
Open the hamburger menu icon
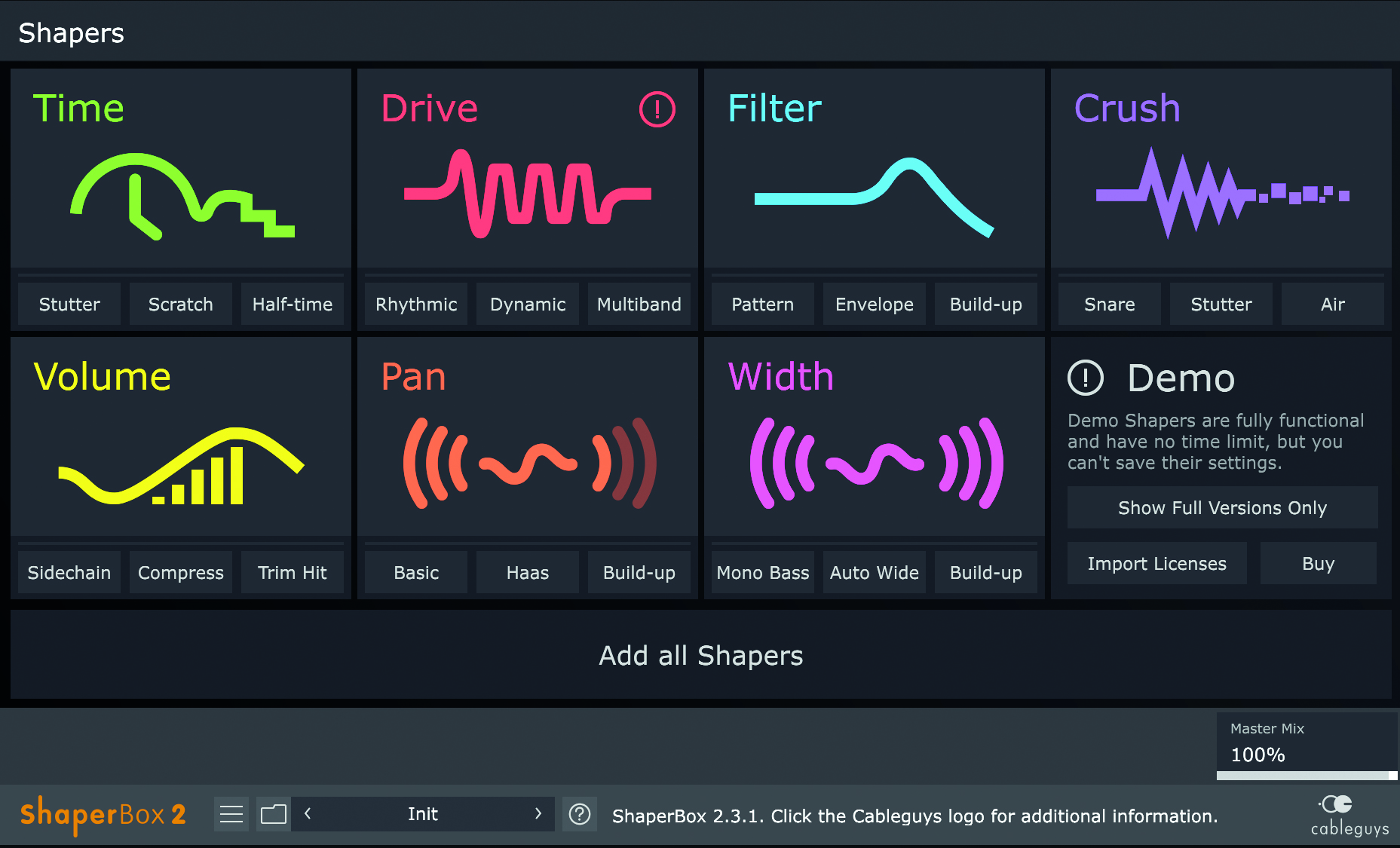[x=231, y=814]
